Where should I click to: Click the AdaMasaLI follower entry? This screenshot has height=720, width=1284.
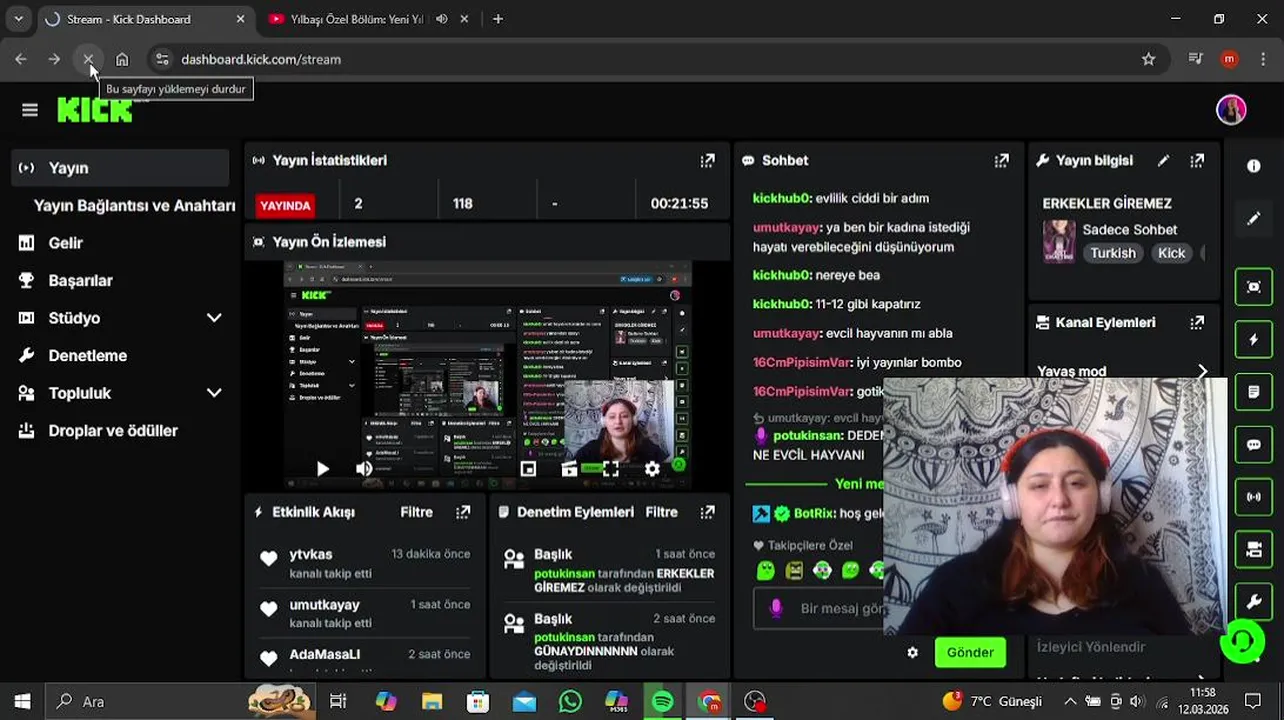click(x=365, y=661)
